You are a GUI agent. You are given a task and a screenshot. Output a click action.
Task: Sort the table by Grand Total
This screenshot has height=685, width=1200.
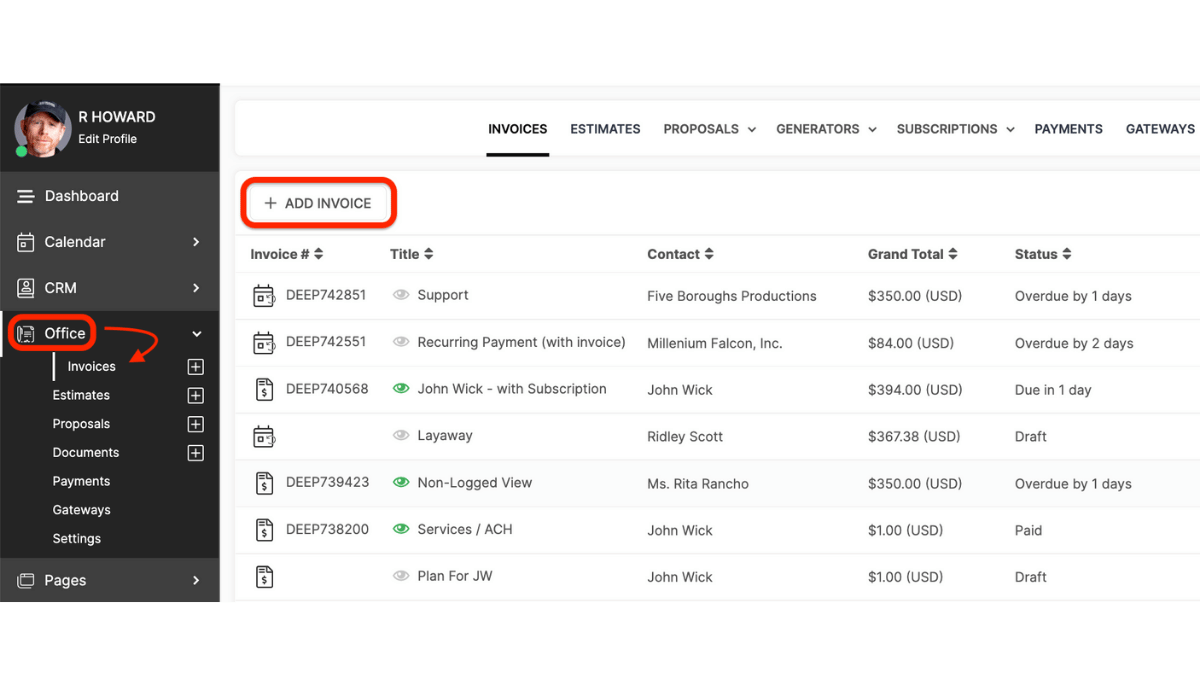[911, 254]
